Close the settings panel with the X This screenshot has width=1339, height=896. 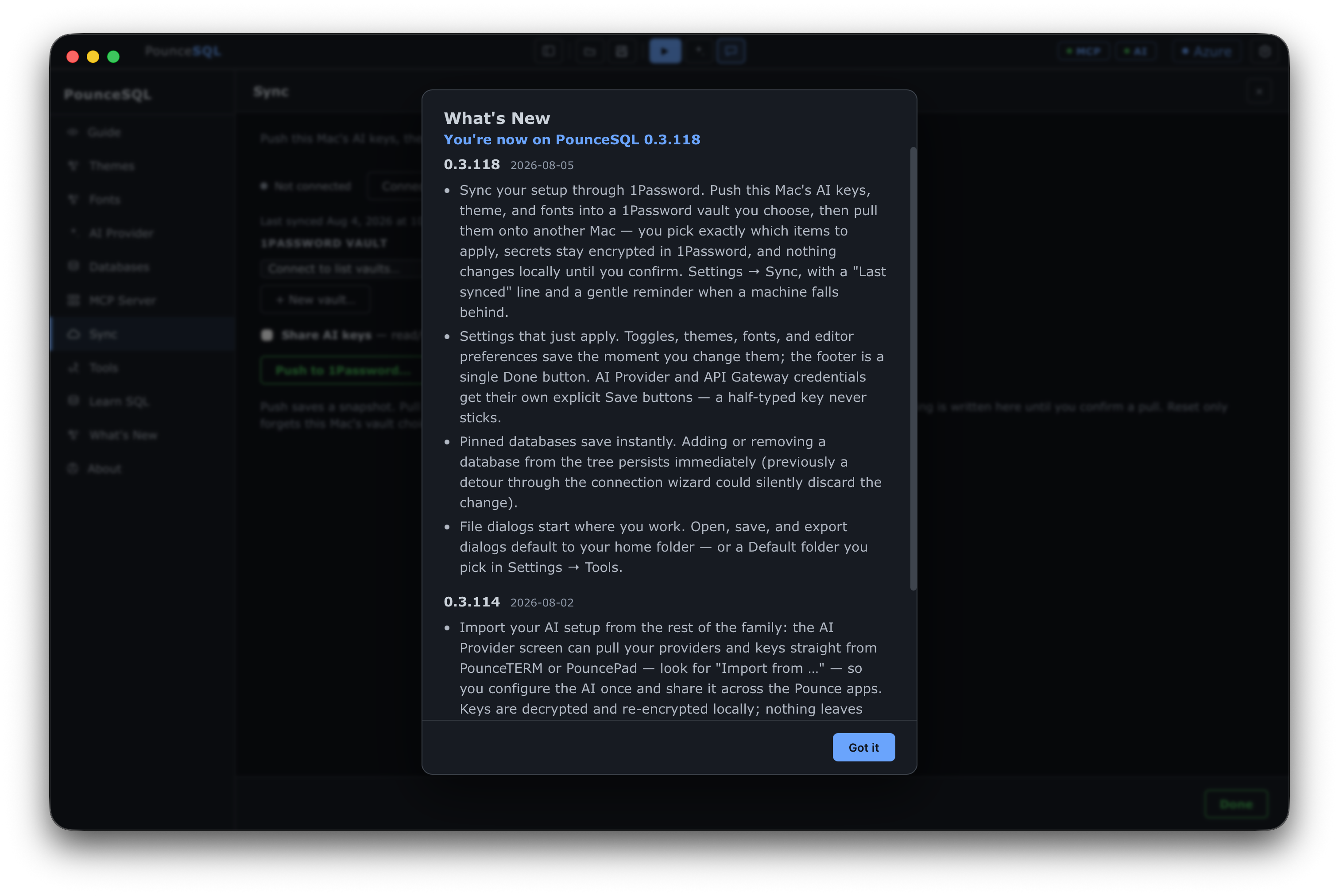1259,92
